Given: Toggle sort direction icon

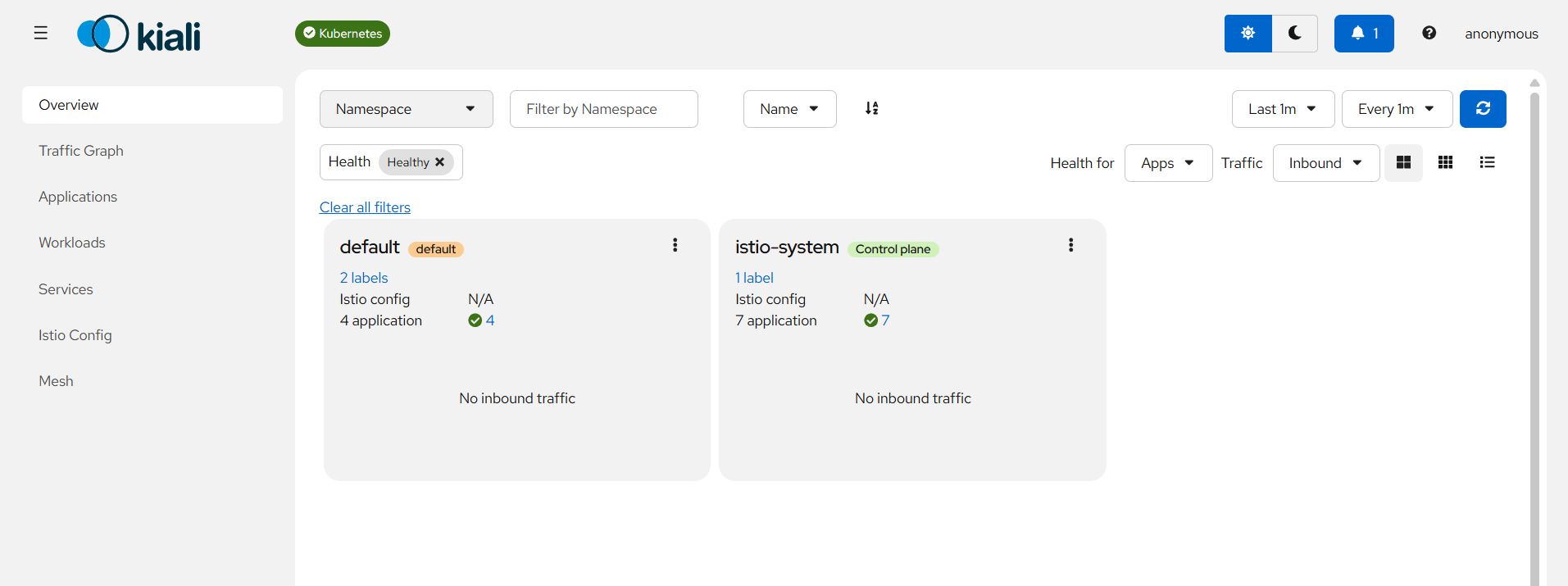Looking at the screenshot, I should (x=872, y=108).
